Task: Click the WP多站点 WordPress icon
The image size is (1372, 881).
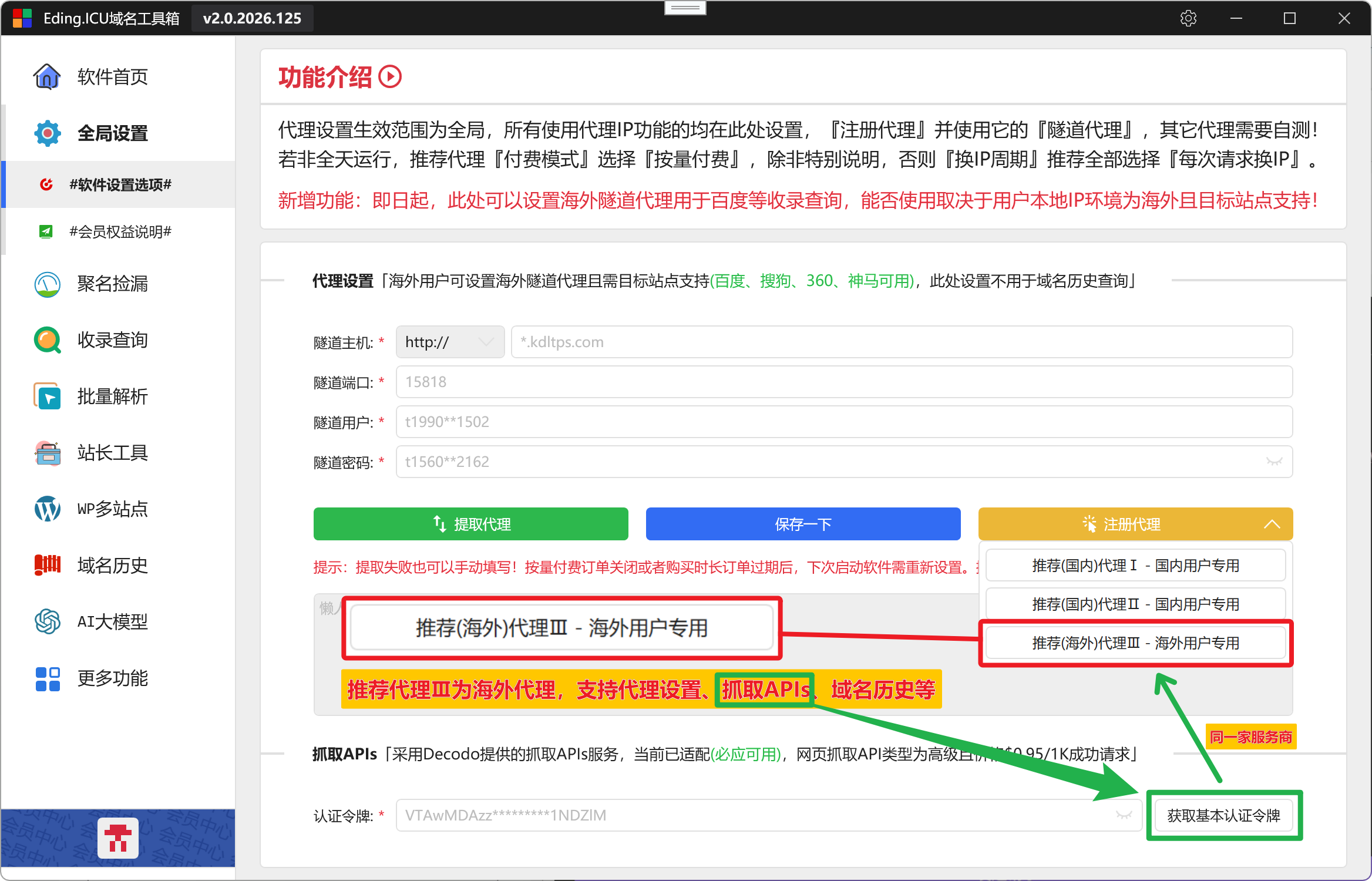Action: click(47, 509)
